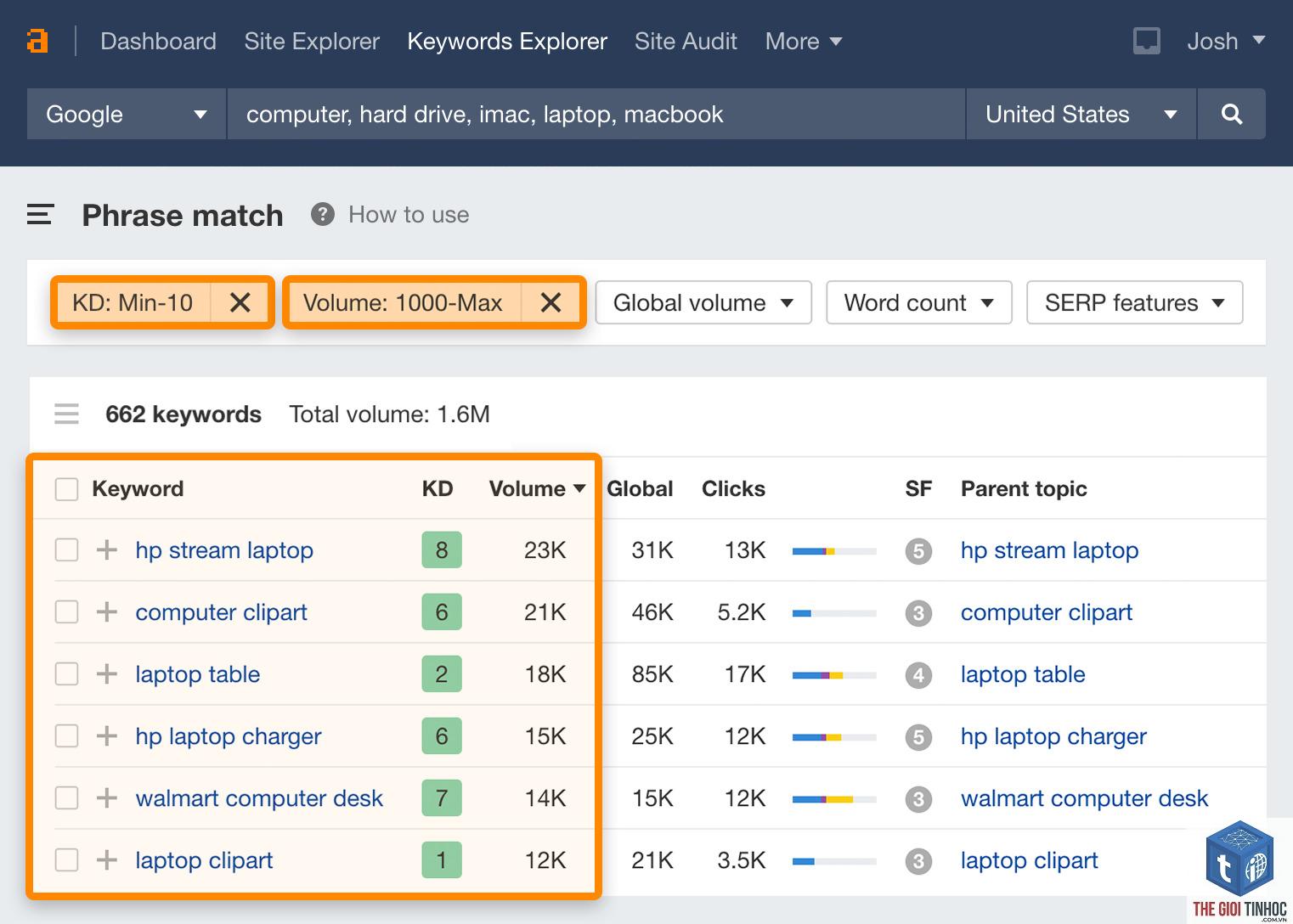Toggle the select-all Keyword header checkbox
Image resolution: width=1293 pixels, height=924 pixels.
point(66,489)
